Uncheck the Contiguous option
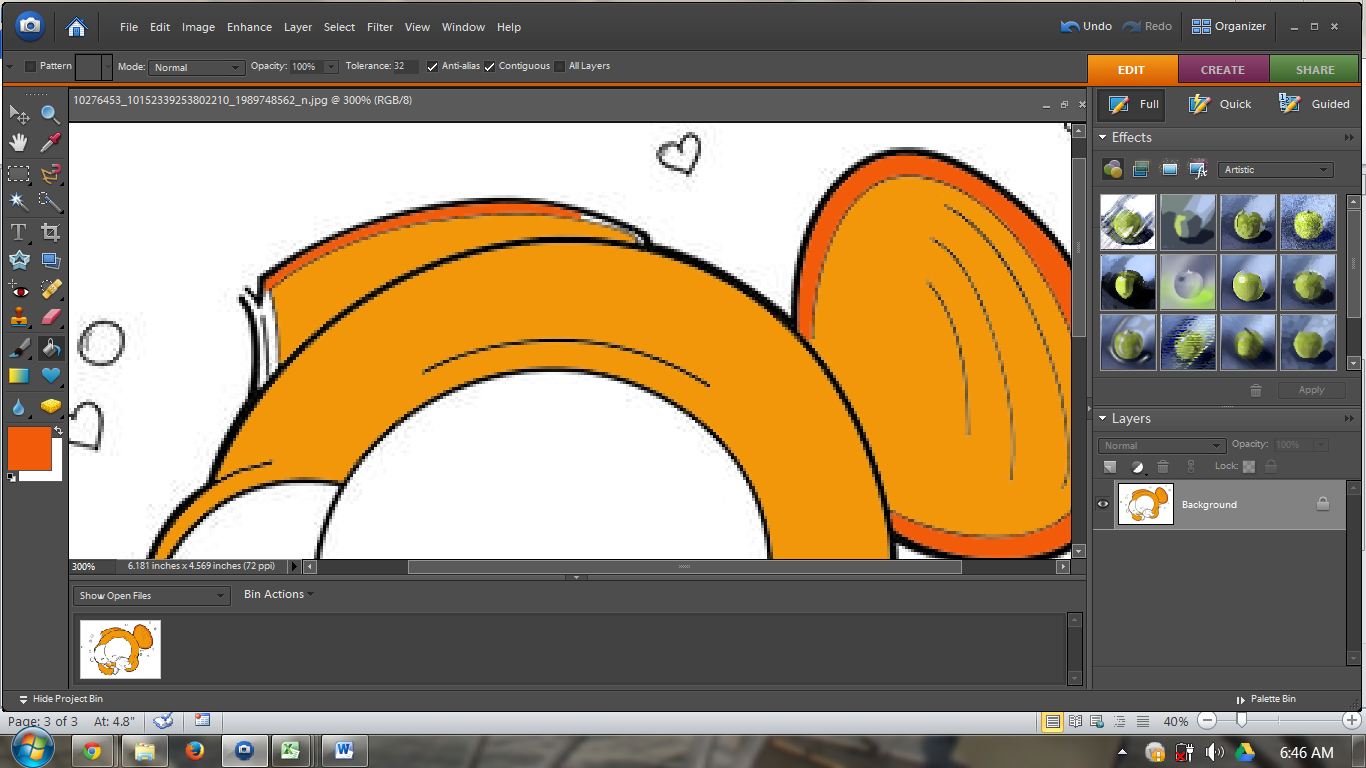The height and width of the screenshot is (768, 1366). click(490, 67)
